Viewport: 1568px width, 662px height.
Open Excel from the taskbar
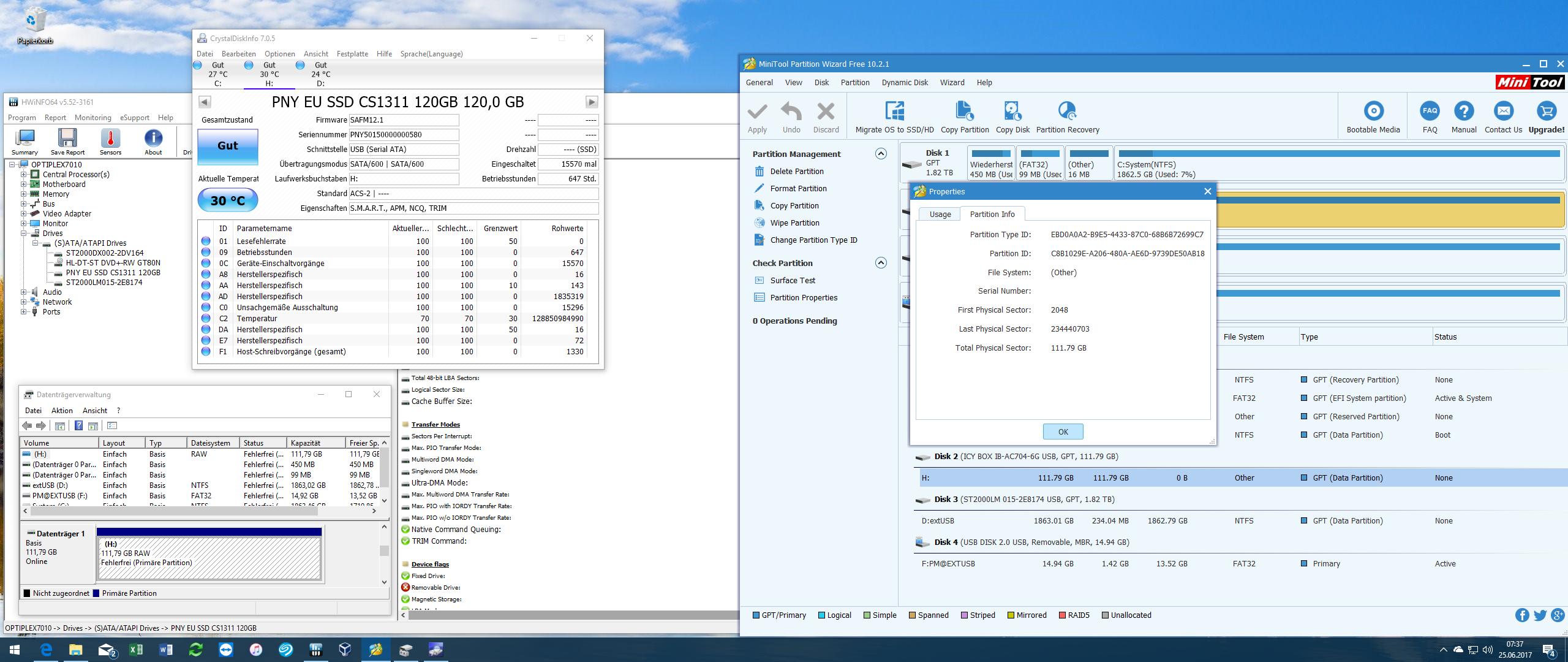[x=136, y=650]
